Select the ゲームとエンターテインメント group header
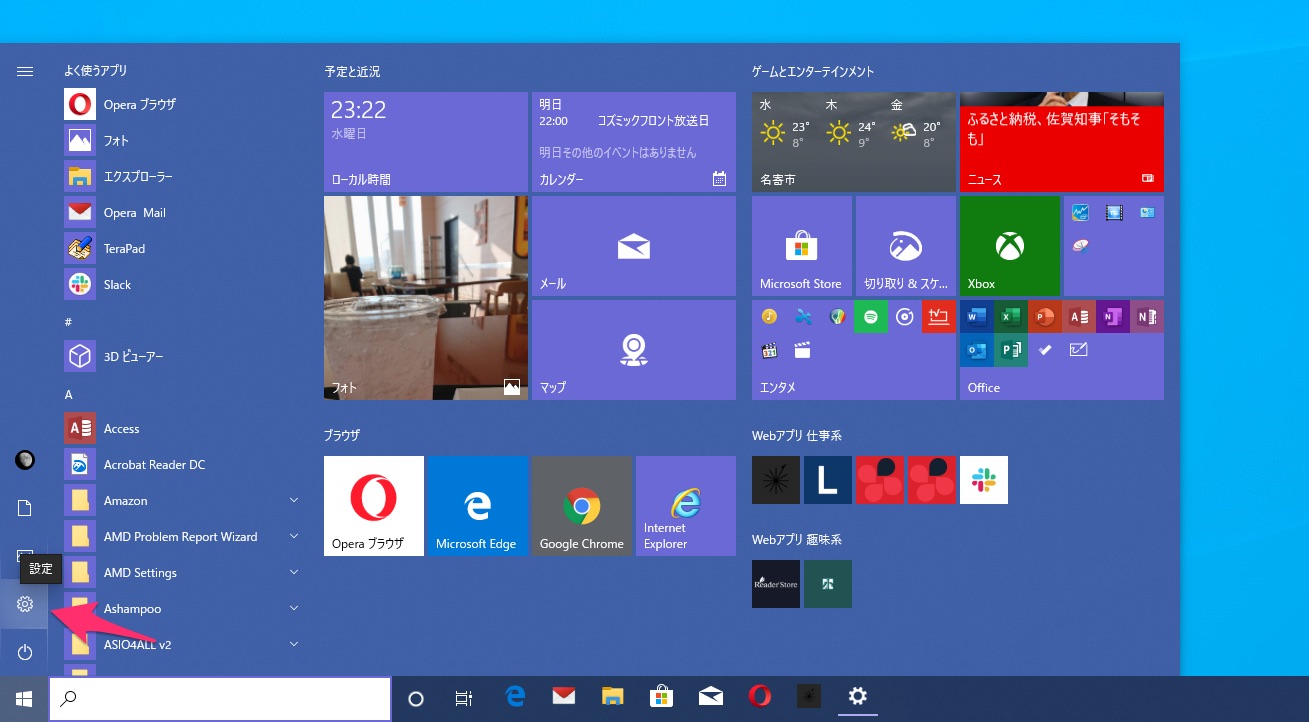This screenshot has height=722, width=1309. [813, 72]
